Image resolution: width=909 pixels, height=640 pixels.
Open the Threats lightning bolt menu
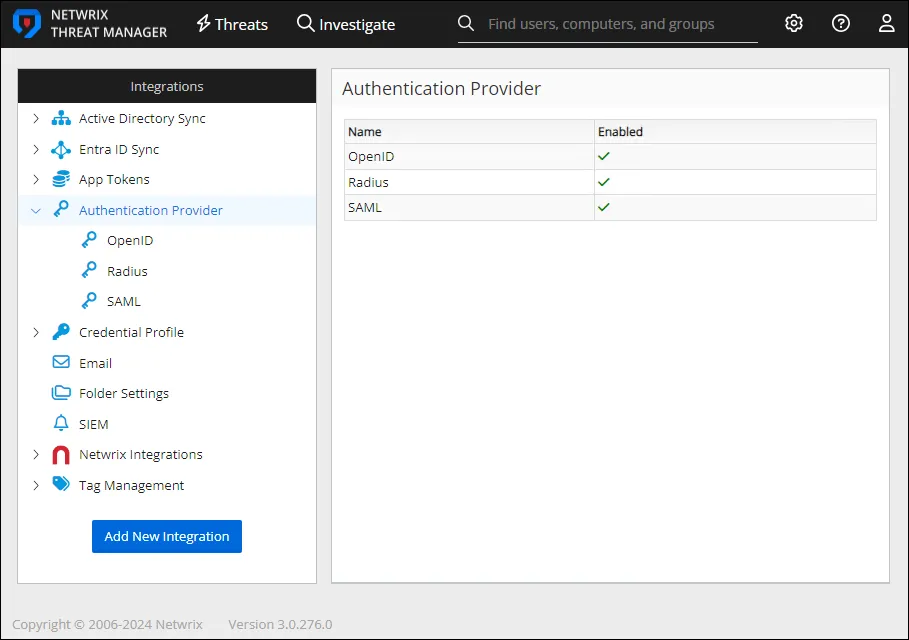click(x=232, y=24)
